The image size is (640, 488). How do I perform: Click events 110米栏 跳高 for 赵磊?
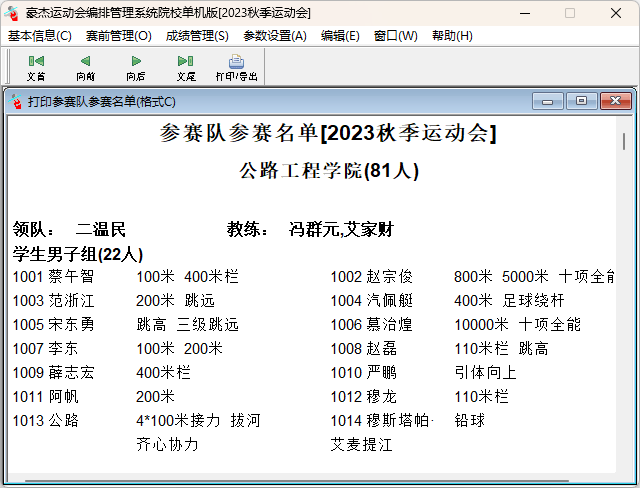[501, 349]
